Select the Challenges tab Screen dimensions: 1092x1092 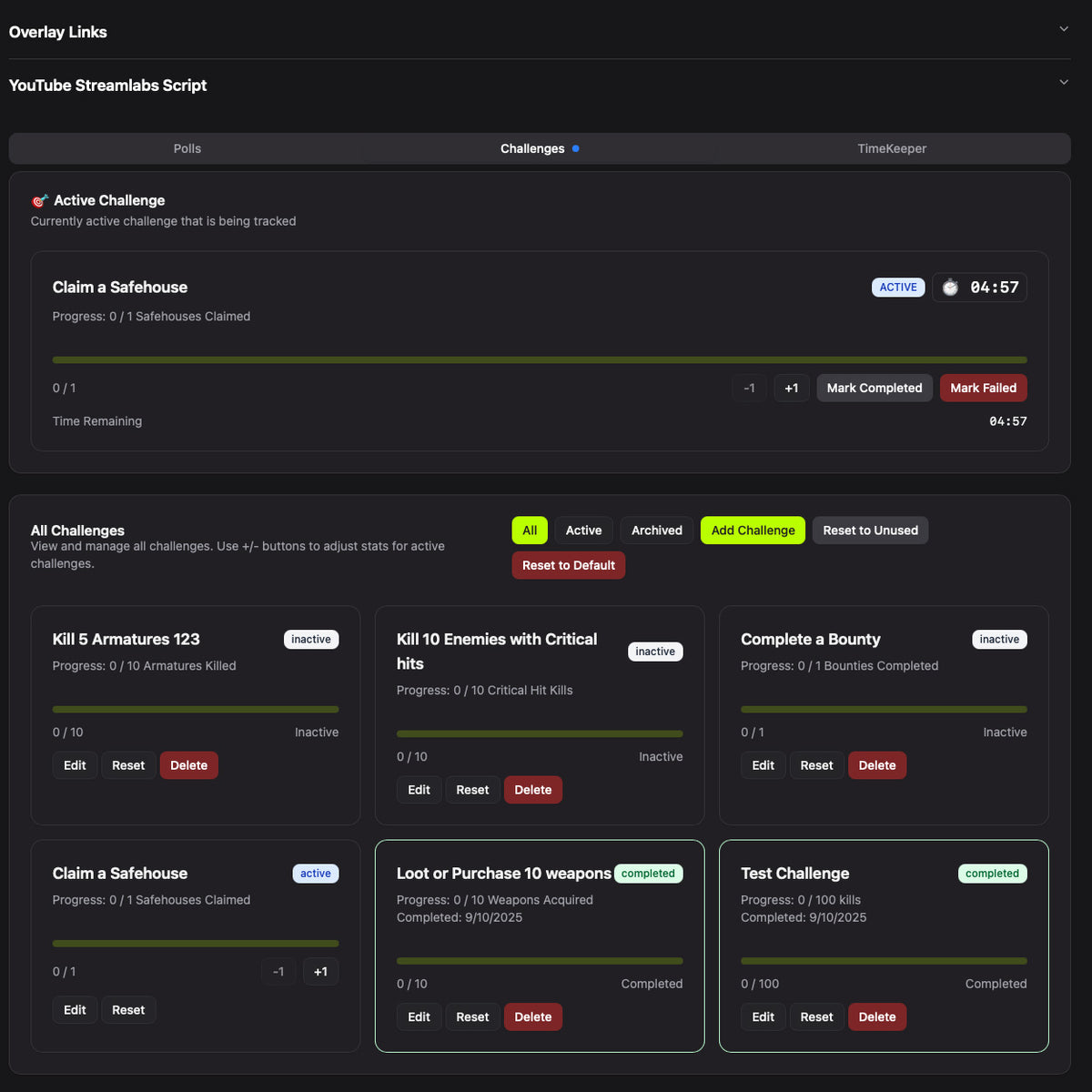533,148
